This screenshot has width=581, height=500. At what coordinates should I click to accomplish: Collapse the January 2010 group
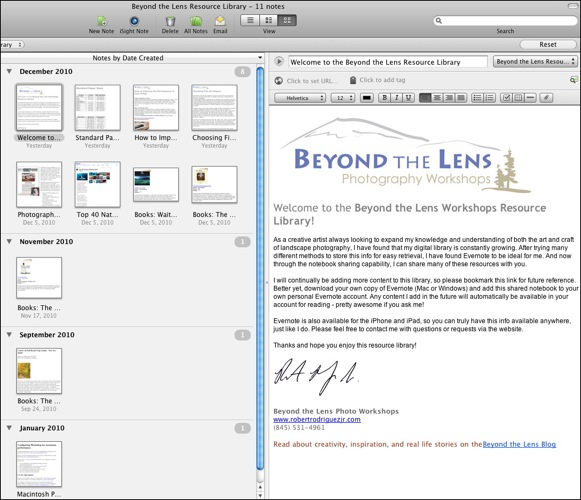[9, 428]
